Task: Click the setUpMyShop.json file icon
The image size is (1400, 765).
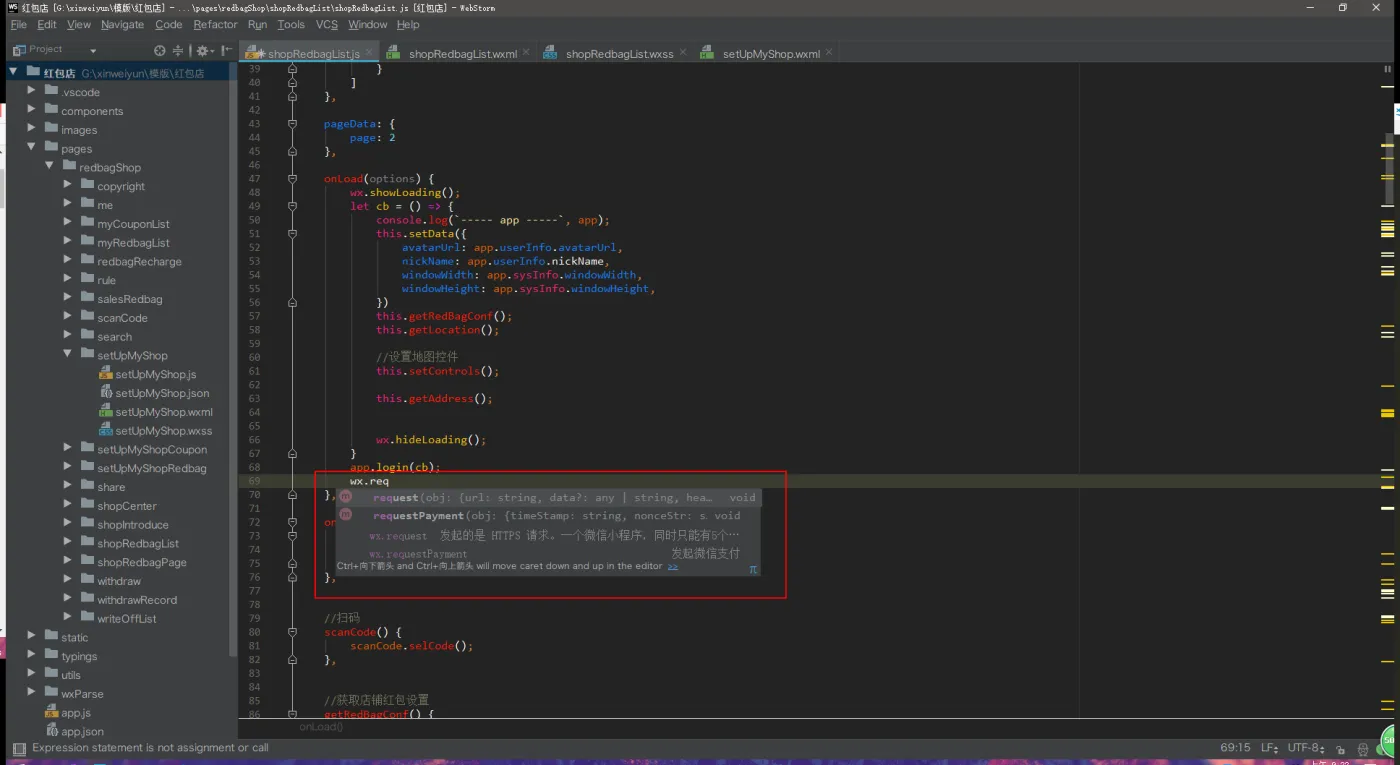Action: point(106,393)
